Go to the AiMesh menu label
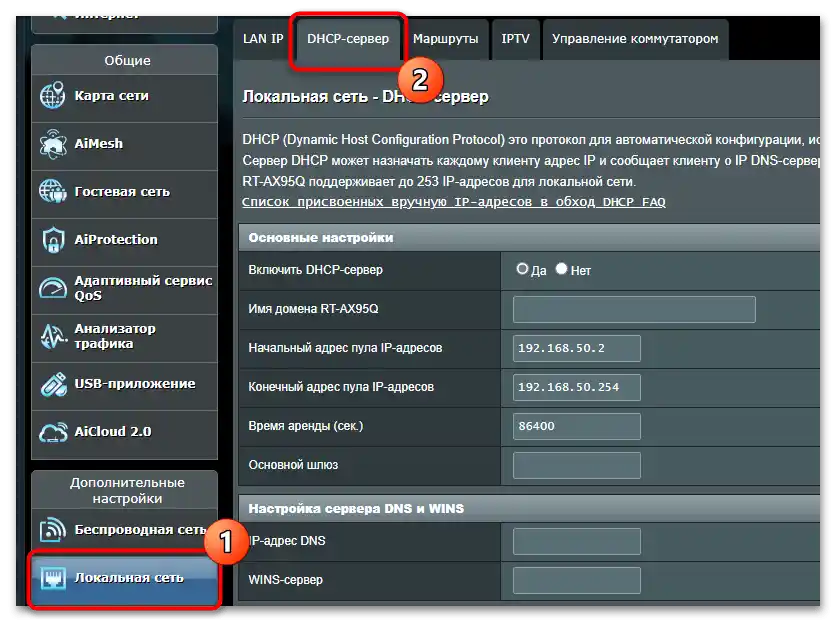Image resolution: width=836 pixels, height=622 pixels. [99, 144]
